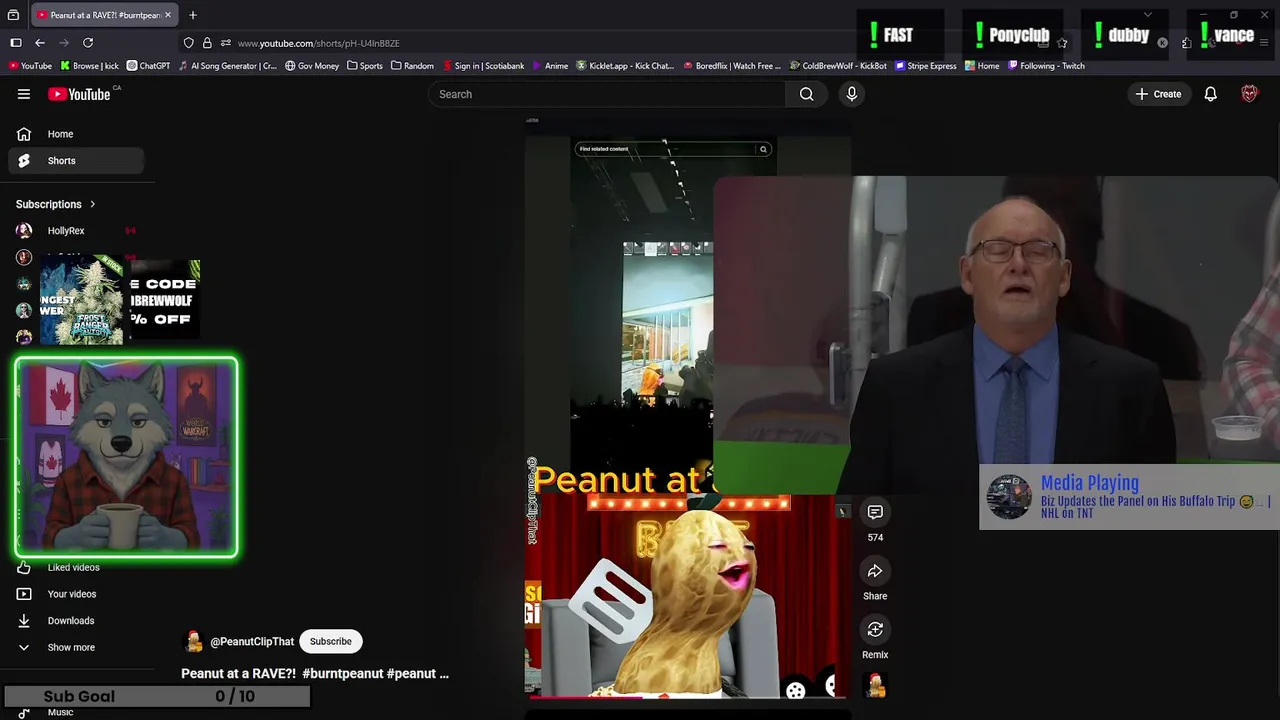Open the Create menu

click(x=1158, y=94)
